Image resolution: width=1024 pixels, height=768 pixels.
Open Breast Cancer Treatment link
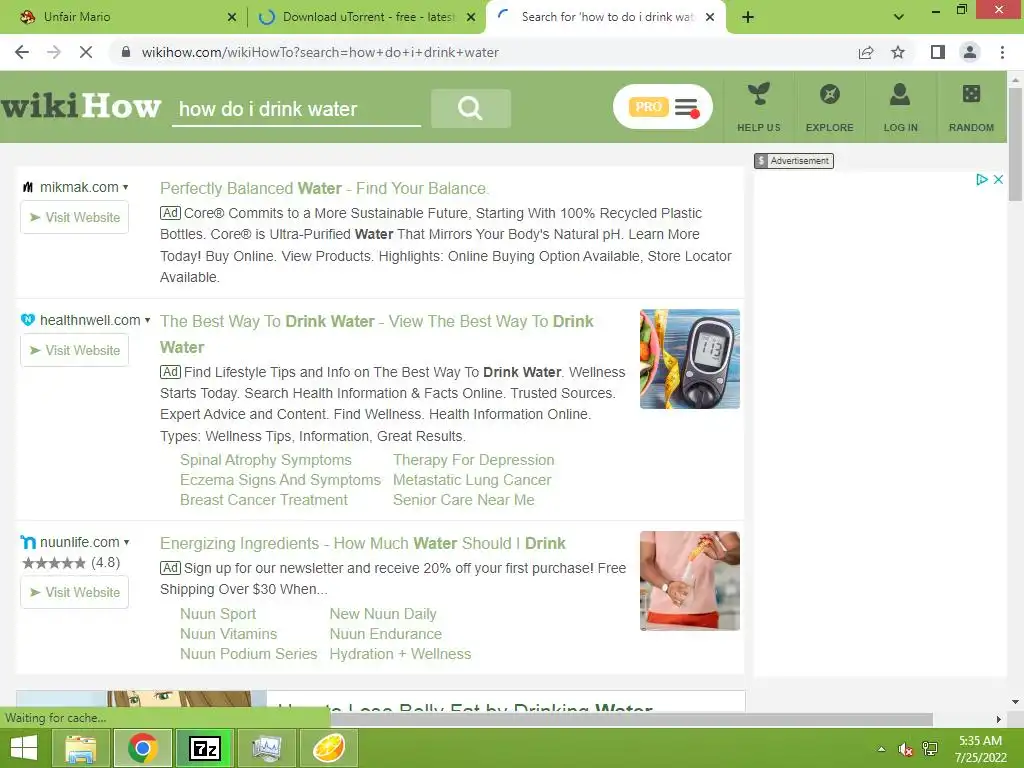[264, 500]
